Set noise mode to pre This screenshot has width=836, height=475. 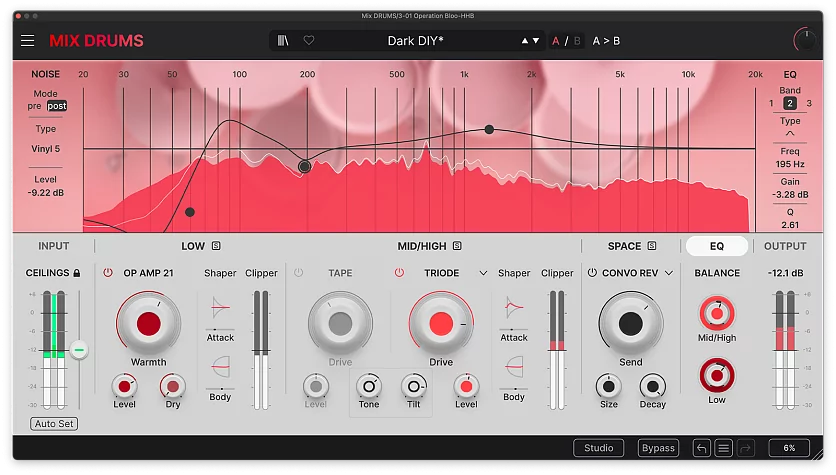[x=34, y=106]
